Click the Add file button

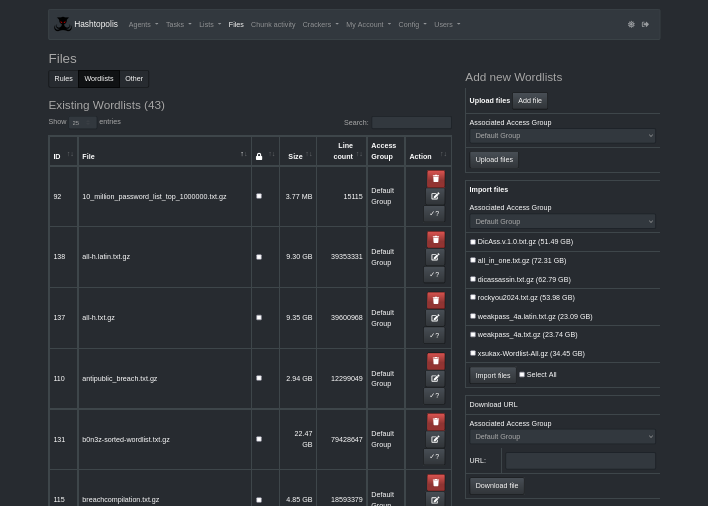(x=530, y=101)
